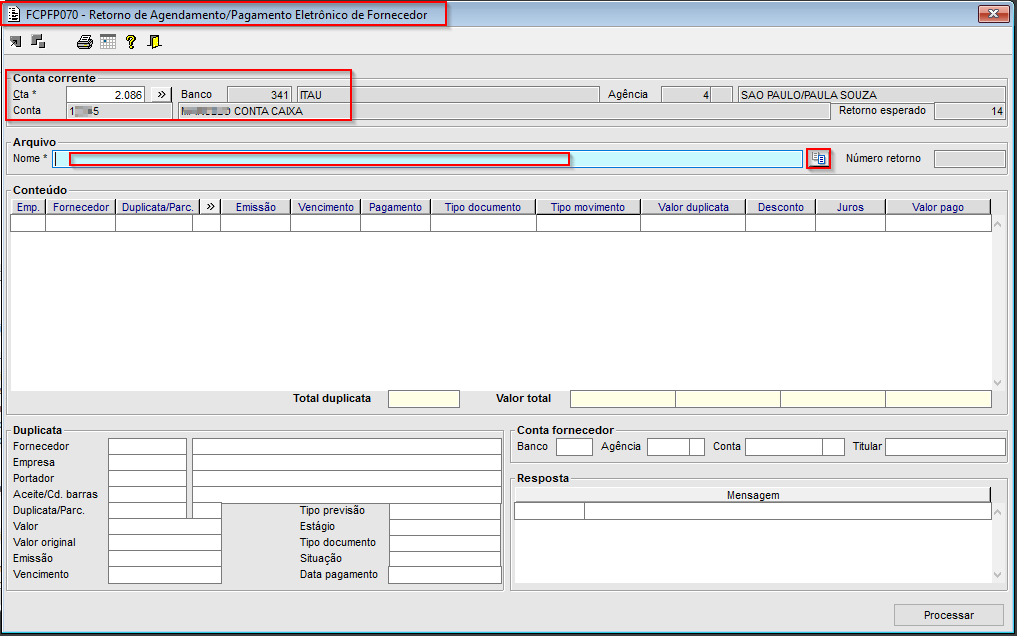Click the Data pagamento field
This screenshot has width=1017, height=636.
(x=445, y=574)
